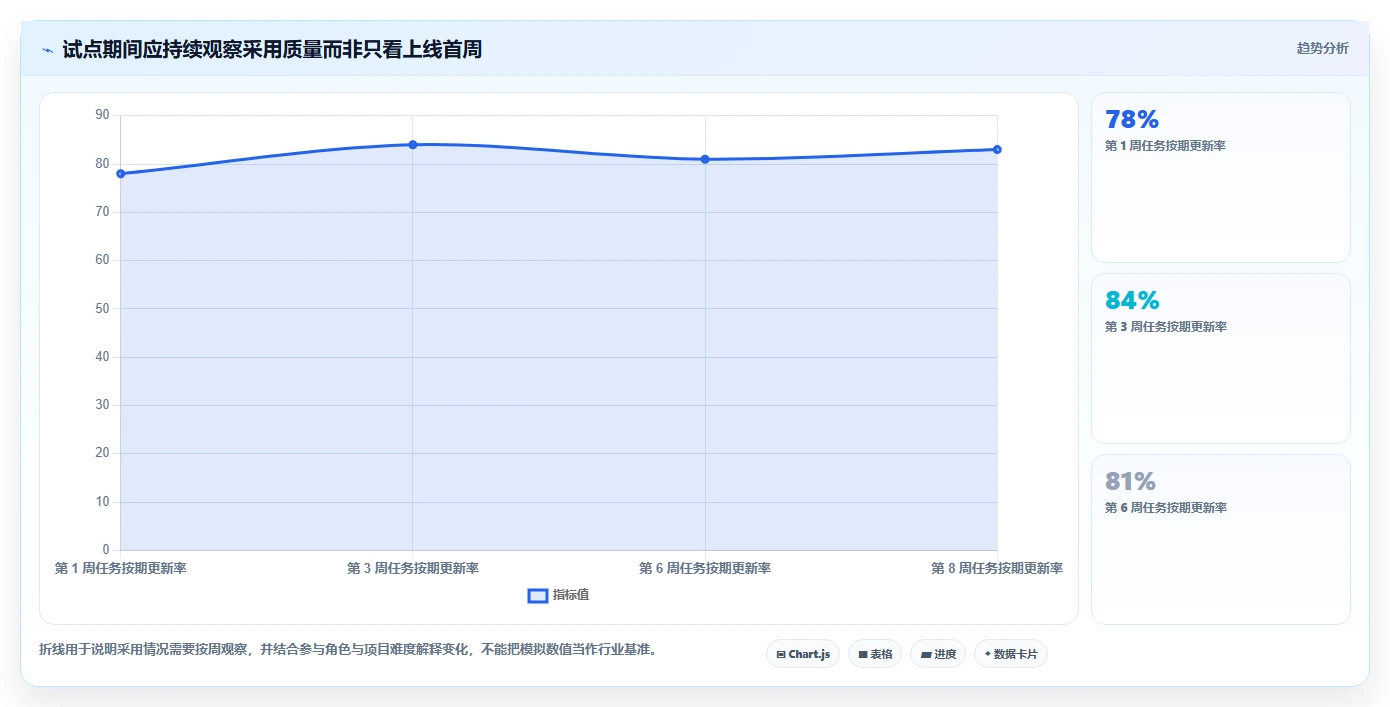Screen dimensions: 1390x707
Task: Click the 50 value on the y-axis
Action: (x=102, y=308)
